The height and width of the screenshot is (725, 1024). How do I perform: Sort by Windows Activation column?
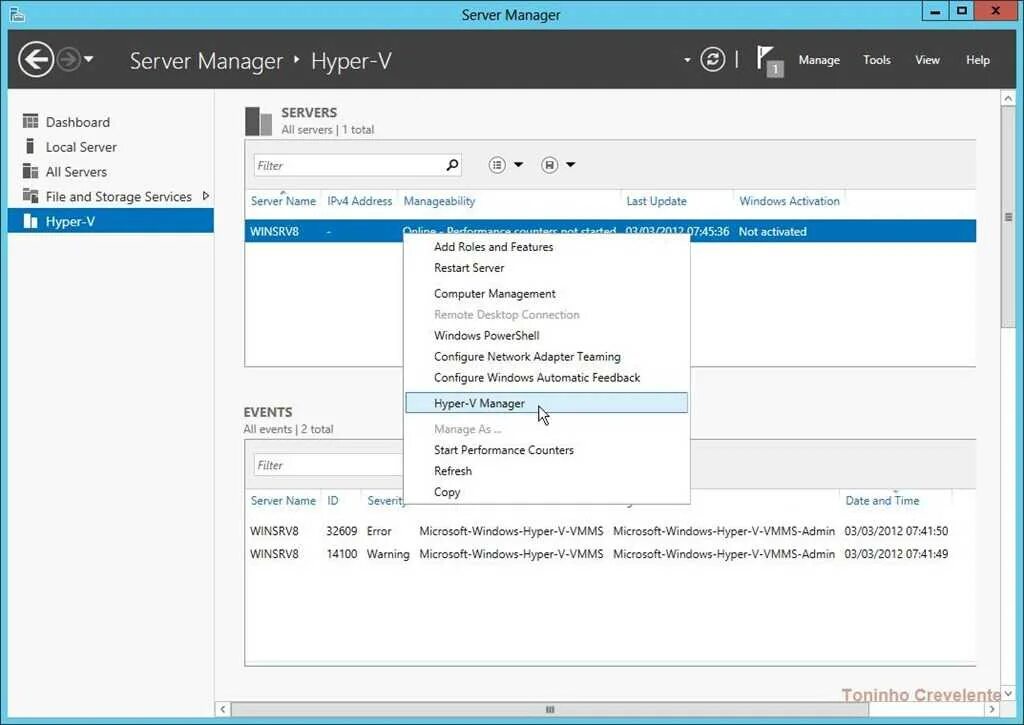[x=789, y=201]
